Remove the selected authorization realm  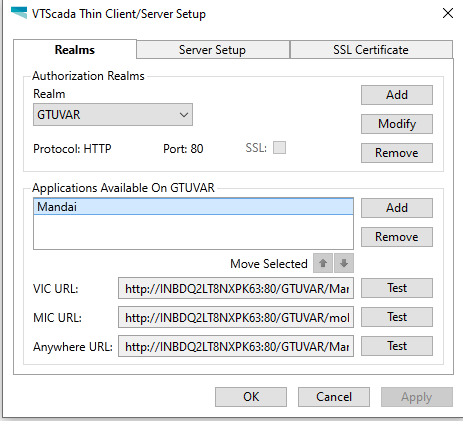coord(397,153)
